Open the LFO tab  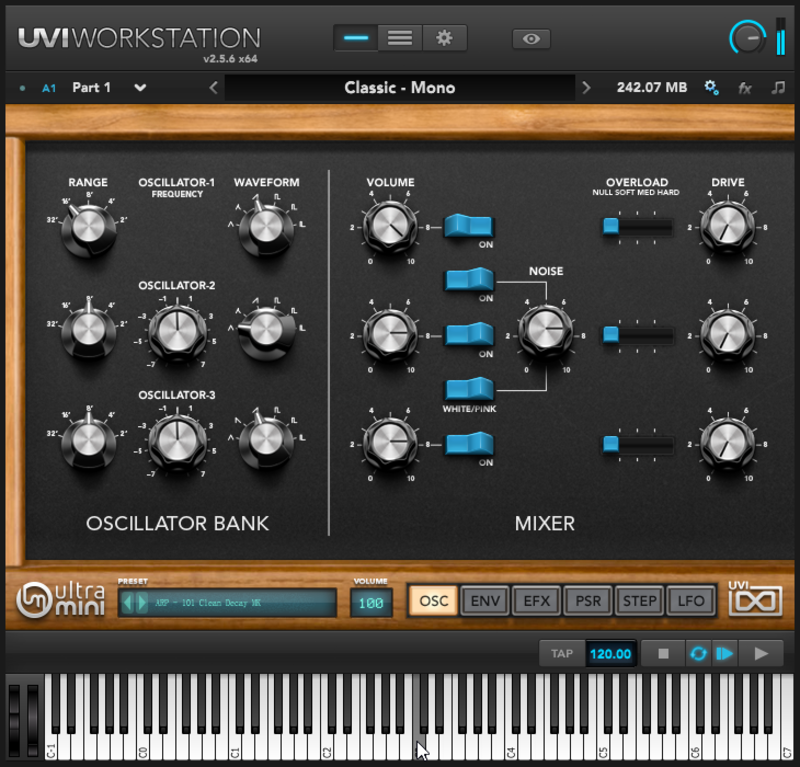click(x=691, y=601)
